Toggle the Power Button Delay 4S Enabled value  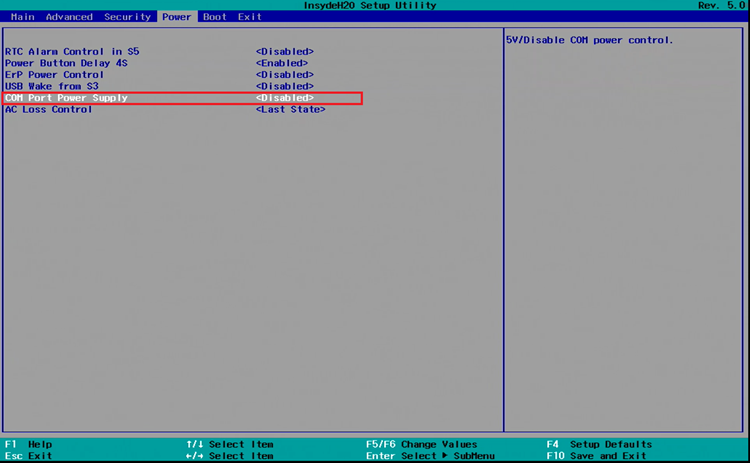(282, 63)
